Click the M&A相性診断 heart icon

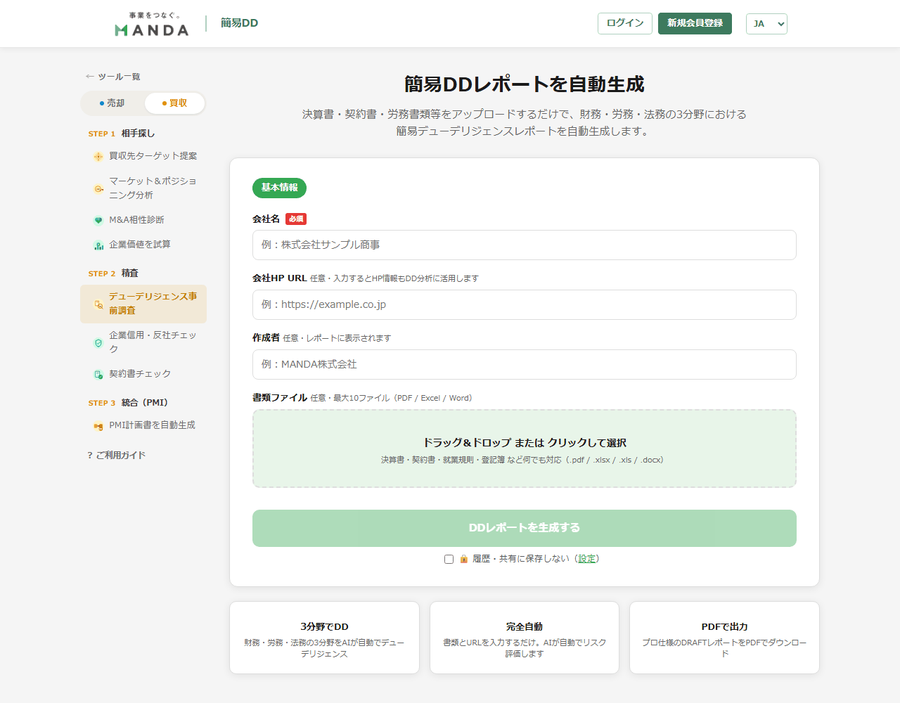coord(98,220)
